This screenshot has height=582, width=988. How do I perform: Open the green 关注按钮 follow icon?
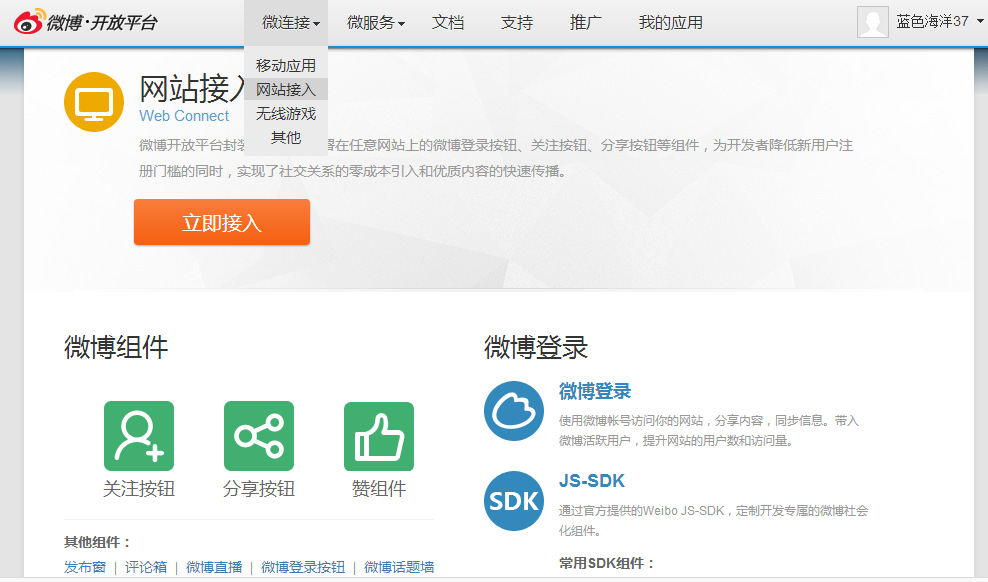tap(139, 436)
